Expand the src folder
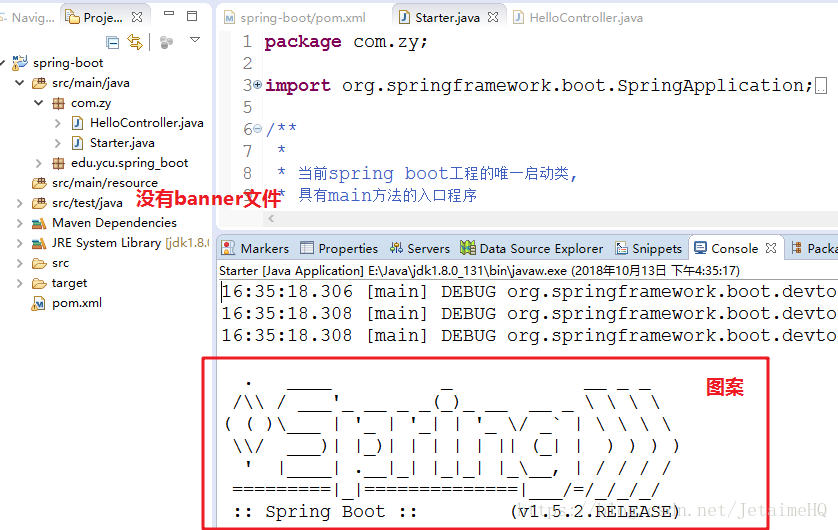 [x=20, y=263]
